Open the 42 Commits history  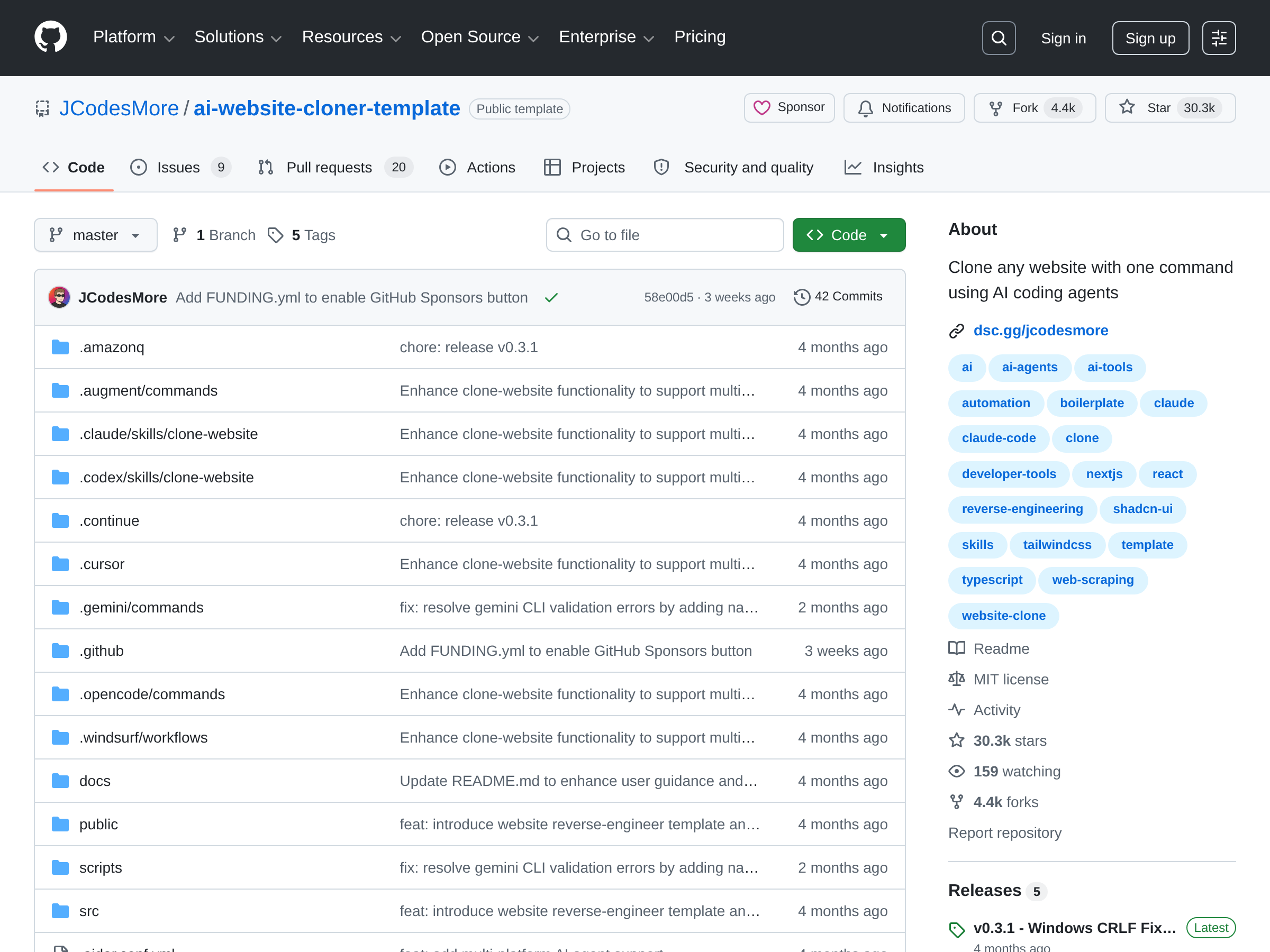point(838,297)
